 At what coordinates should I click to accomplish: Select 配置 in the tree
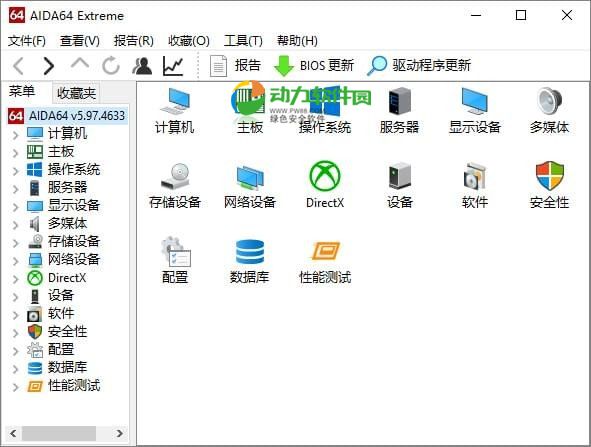point(61,349)
